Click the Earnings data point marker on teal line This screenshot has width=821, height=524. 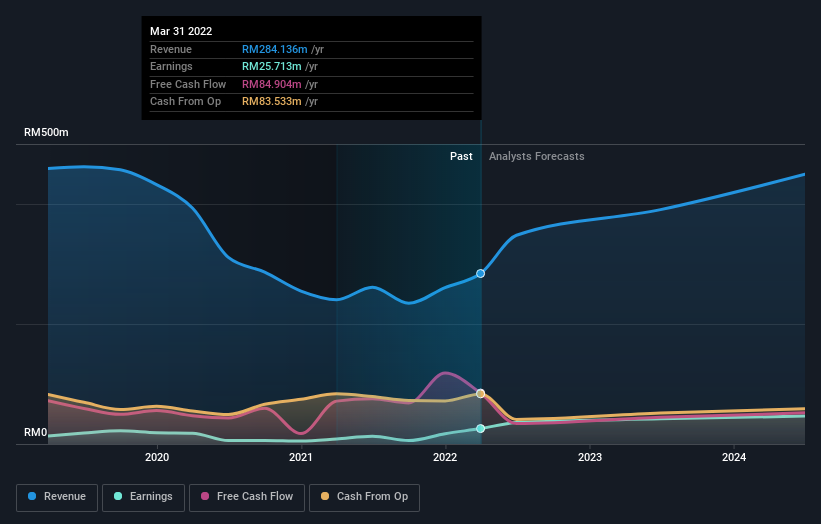(480, 428)
